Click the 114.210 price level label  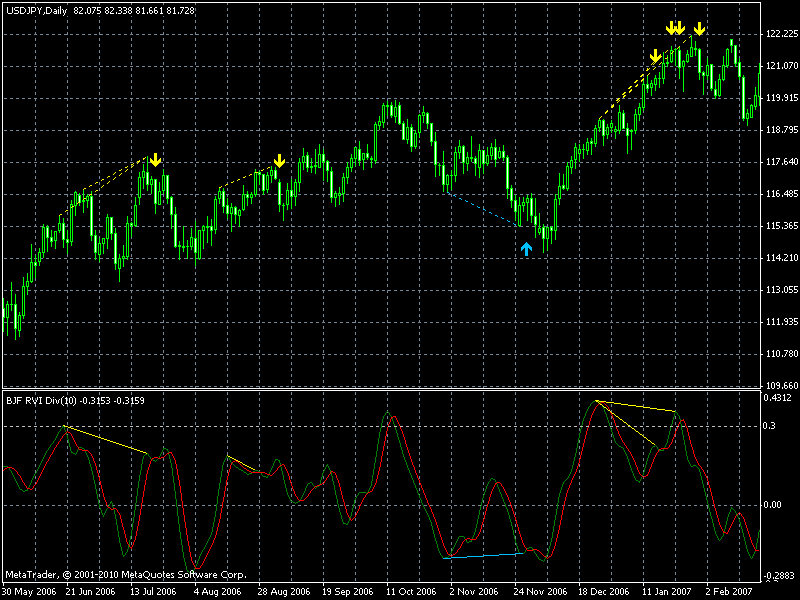tap(782, 258)
